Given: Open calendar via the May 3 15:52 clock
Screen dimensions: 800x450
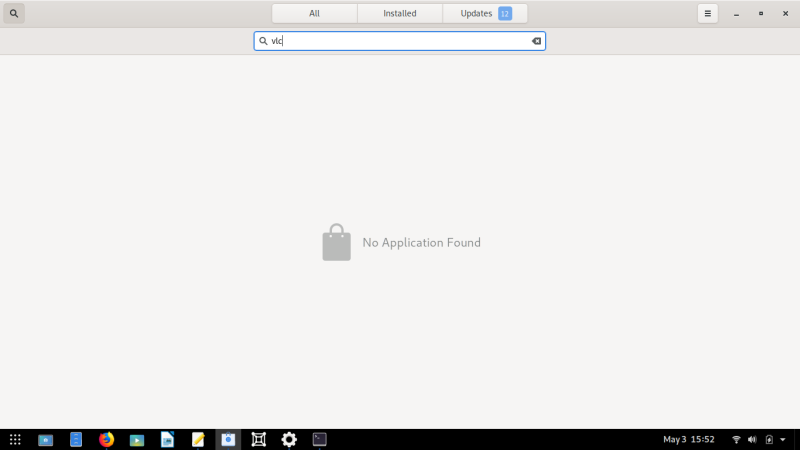Looking at the screenshot, I should click(x=688, y=439).
